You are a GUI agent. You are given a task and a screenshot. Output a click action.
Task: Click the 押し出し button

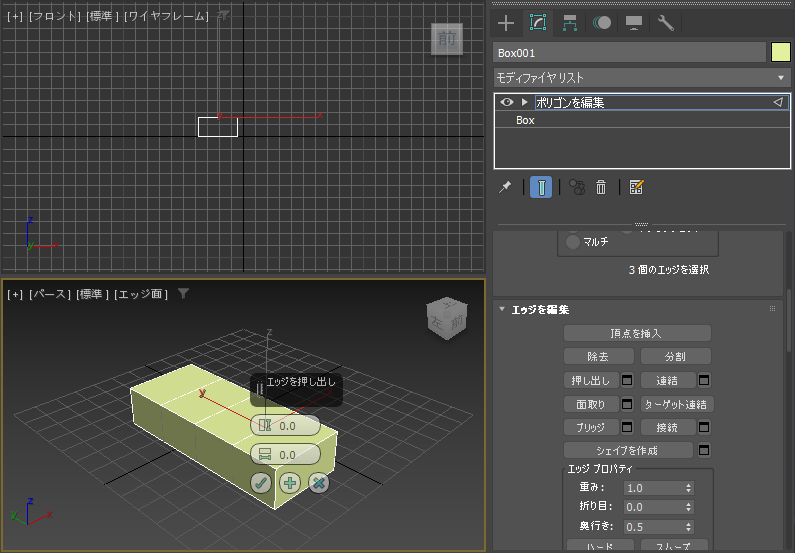(x=591, y=380)
